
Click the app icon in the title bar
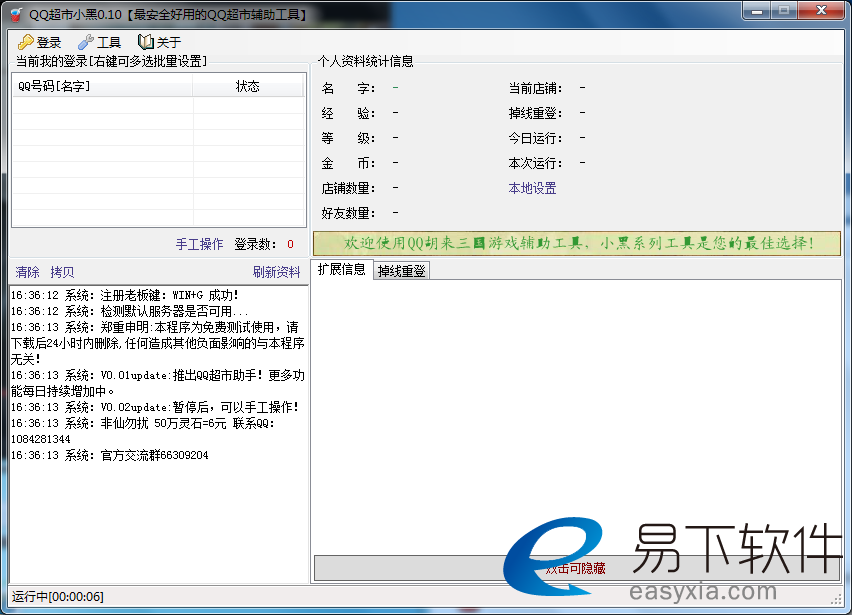click(x=17, y=15)
